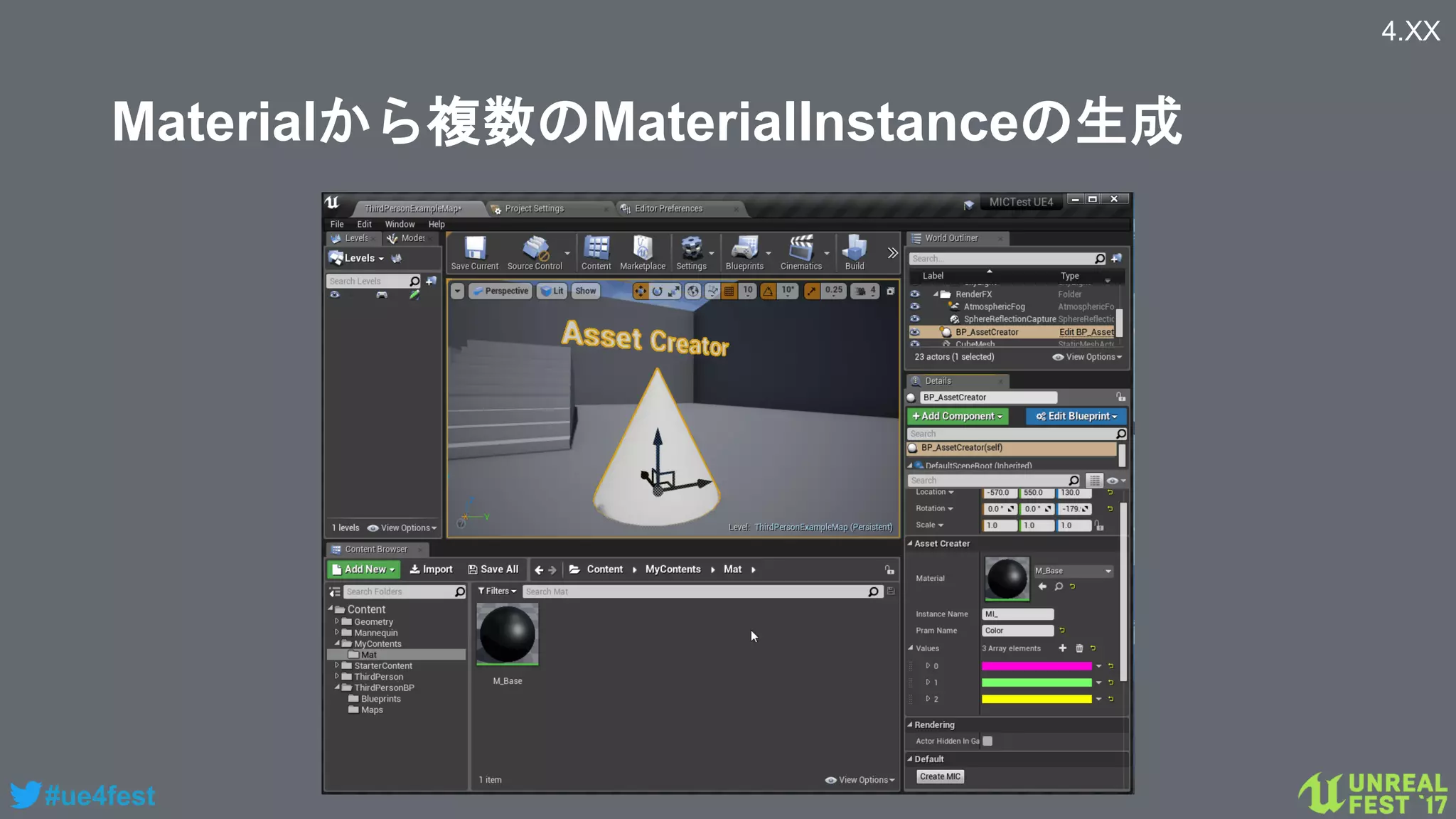1456x819 pixels.
Task: Expand the StarterContent folder
Action: pyautogui.click(x=337, y=665)
